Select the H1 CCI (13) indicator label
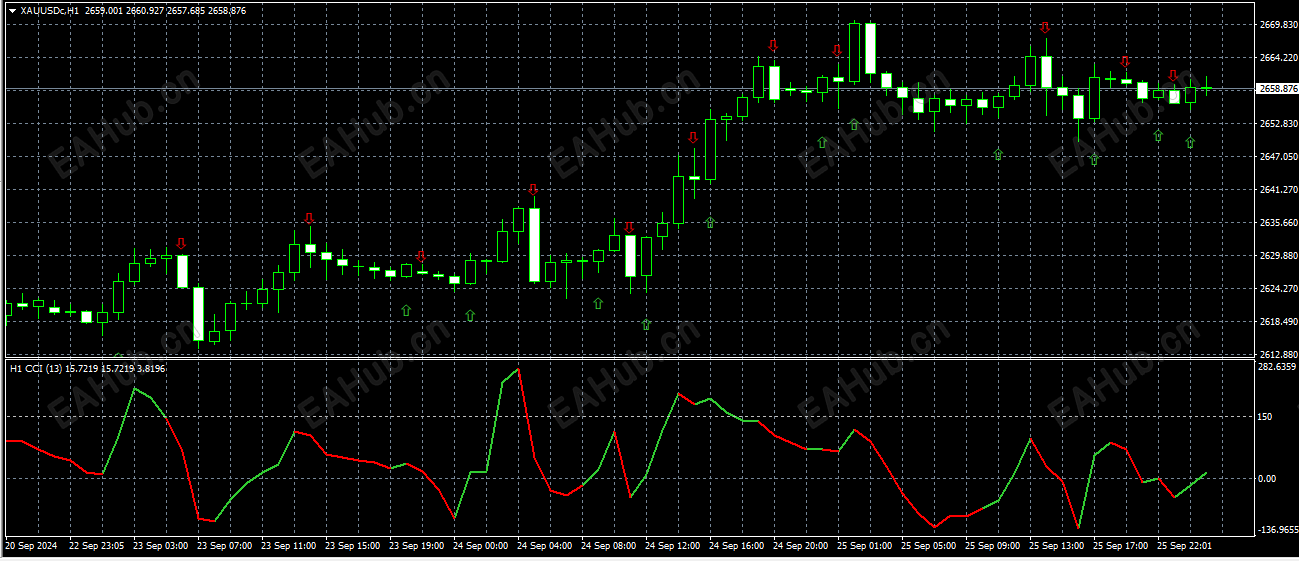Image resolution: width=1299 pixels, height=561 pixels. coord(36,369)
